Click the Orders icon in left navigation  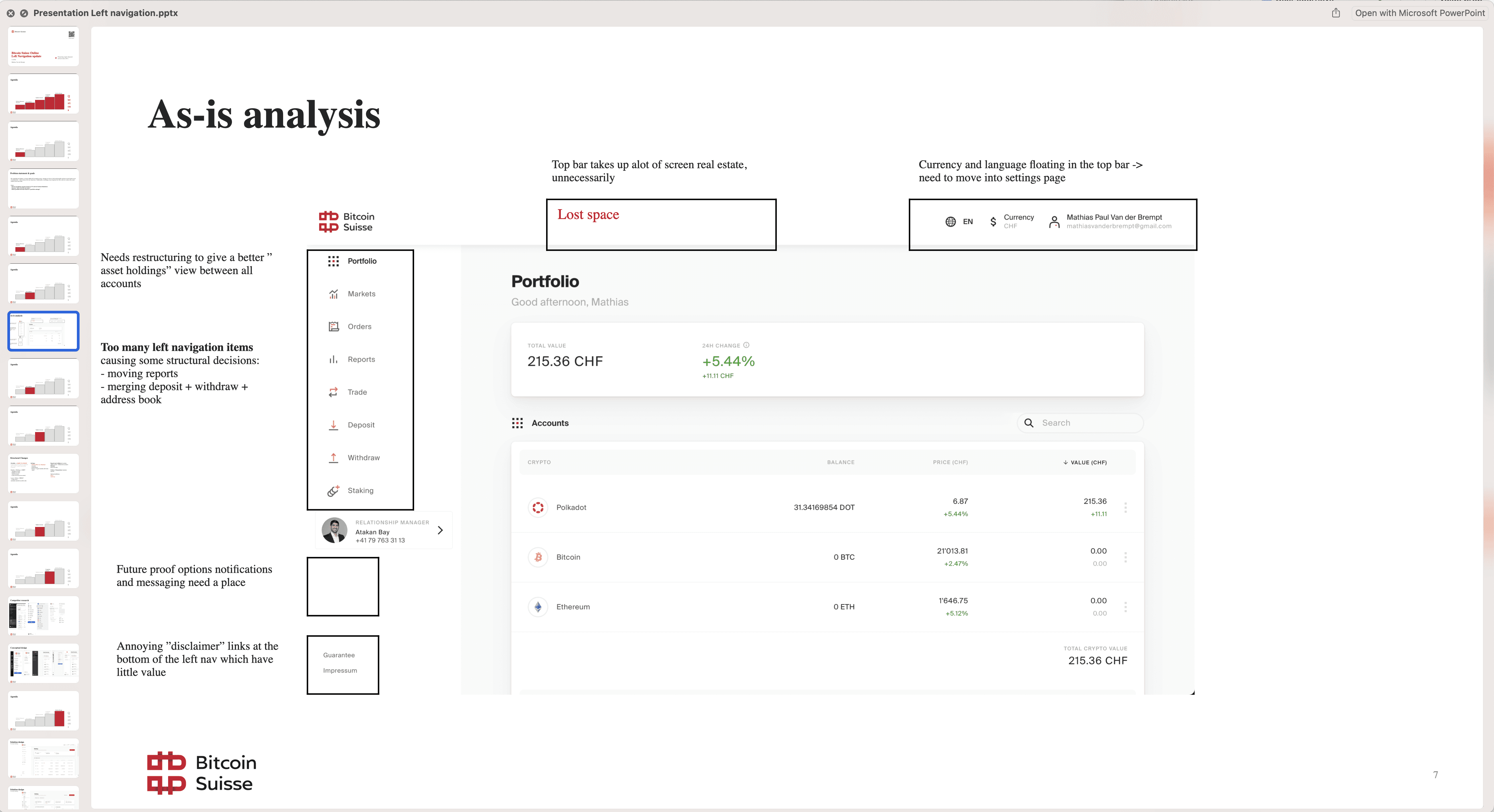click(334, 327)
